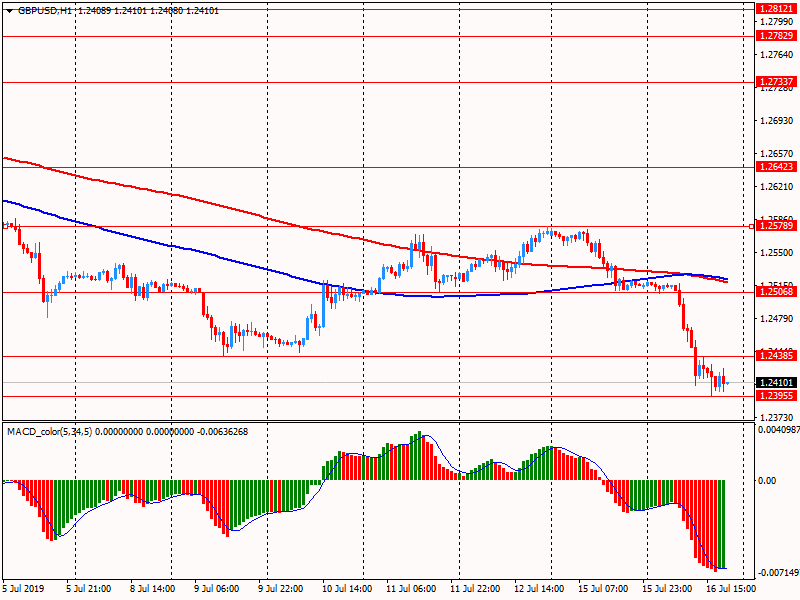The height and width of the screenshot is (600, 800).
Task: Click the 1.25500 price scale value
Action: [x=777, y=253]
